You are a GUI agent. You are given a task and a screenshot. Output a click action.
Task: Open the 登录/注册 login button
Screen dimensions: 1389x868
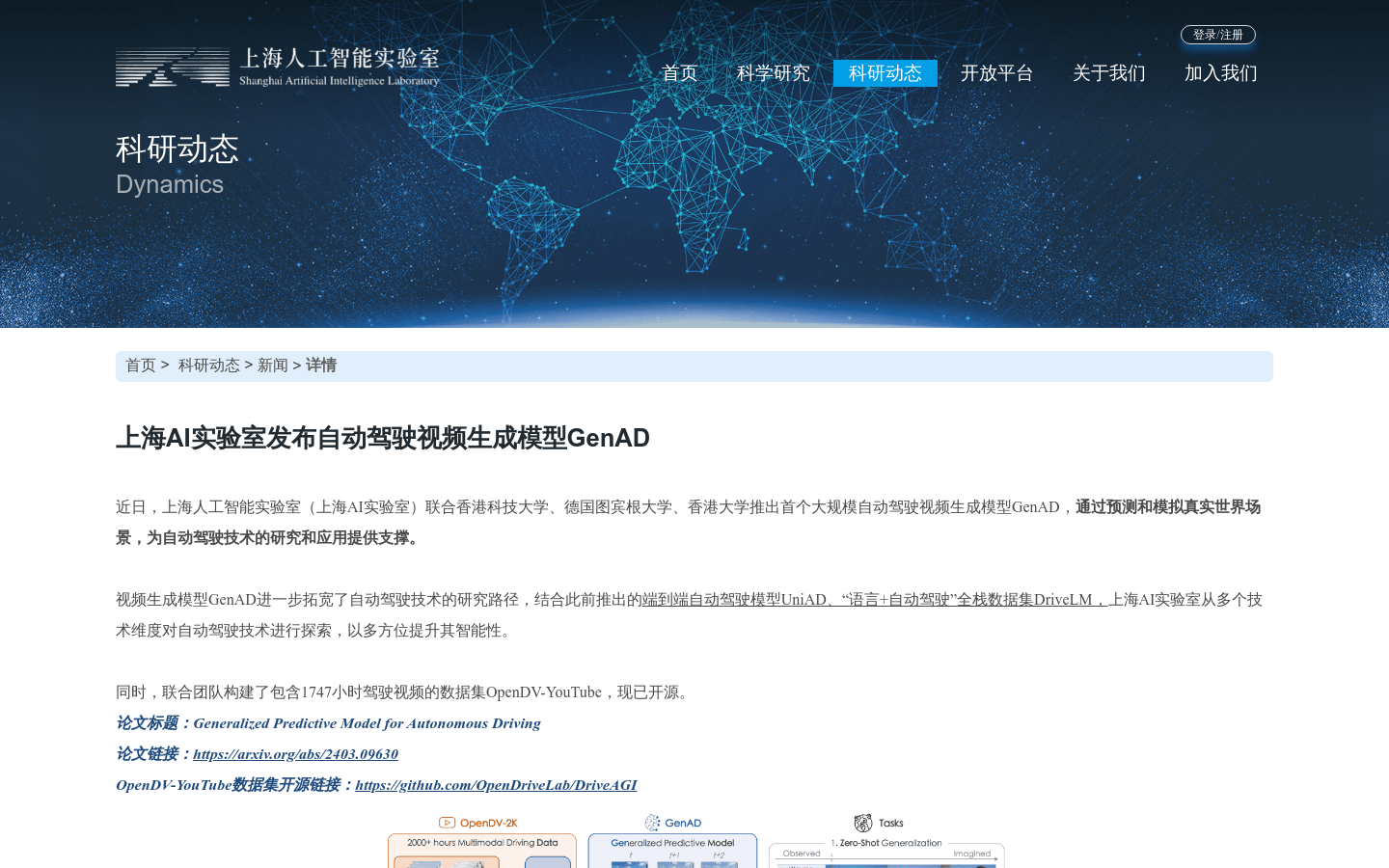coord(1217,35)
